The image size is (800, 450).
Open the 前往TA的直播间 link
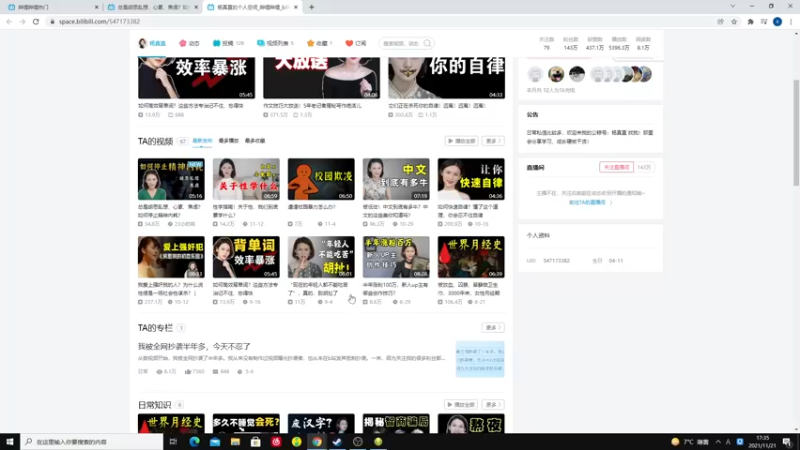(x=590, y=203)
